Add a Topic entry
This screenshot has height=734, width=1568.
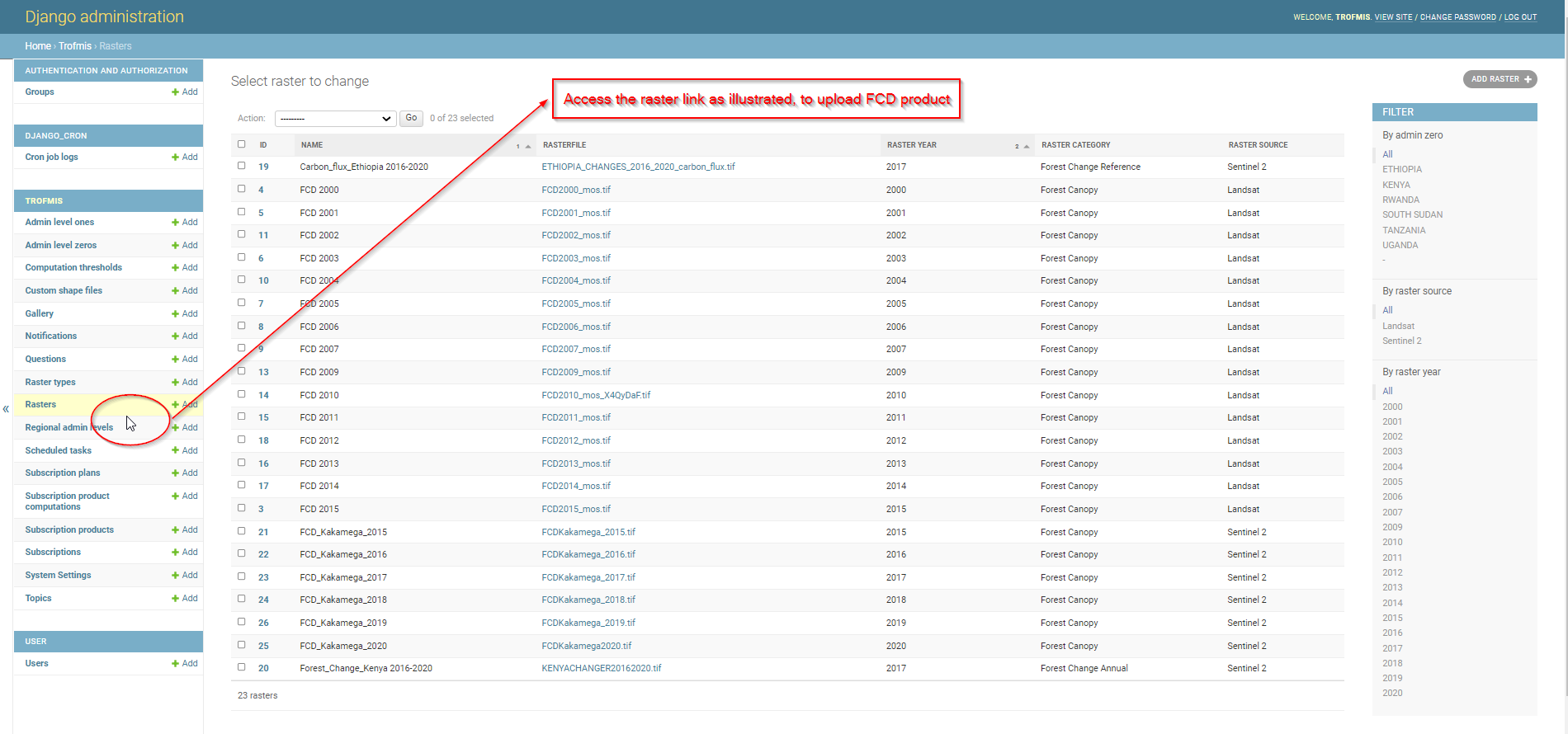[x=185, y=598]
